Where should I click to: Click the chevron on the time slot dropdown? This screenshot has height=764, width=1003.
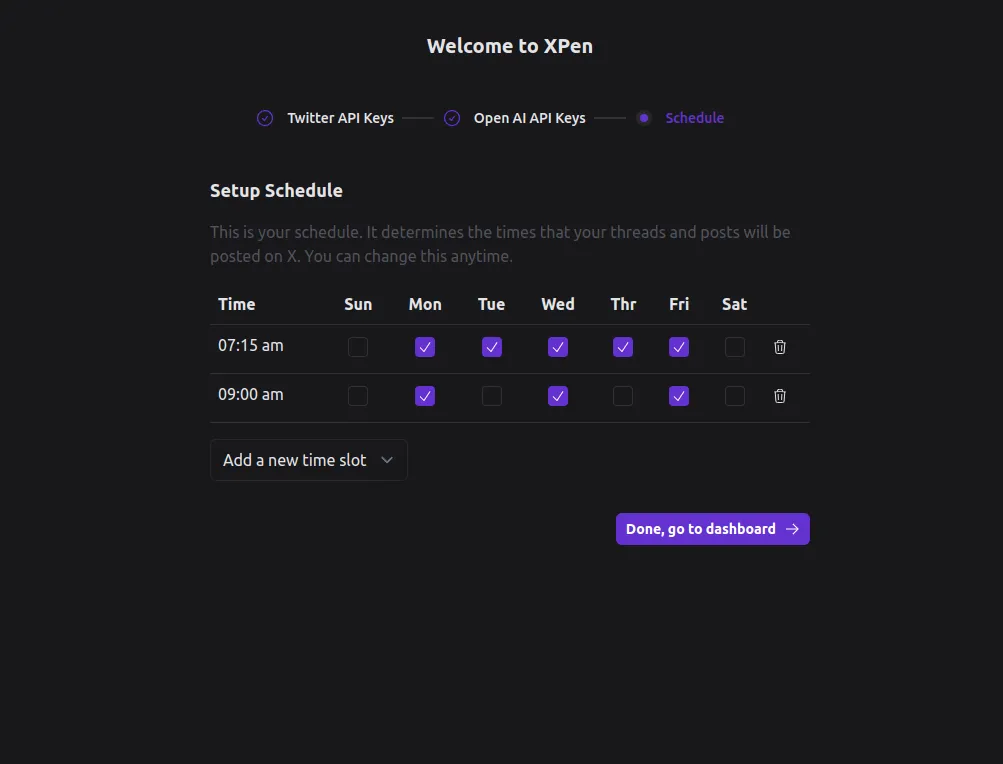387,460
